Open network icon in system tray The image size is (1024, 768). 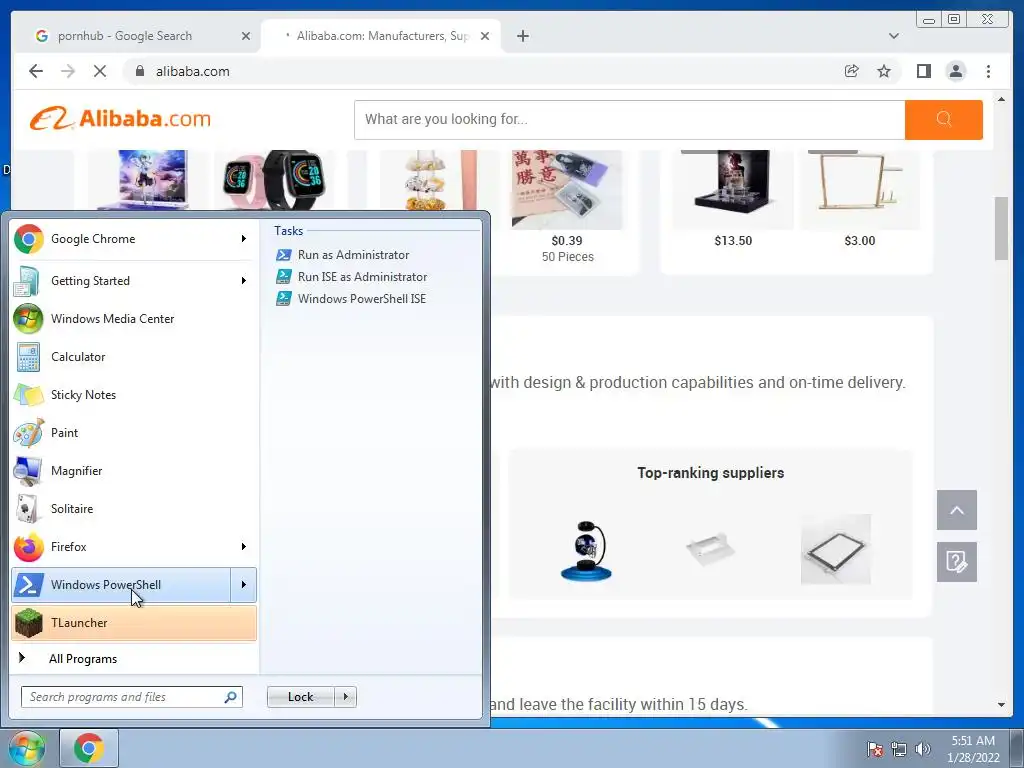pos(899,749)
